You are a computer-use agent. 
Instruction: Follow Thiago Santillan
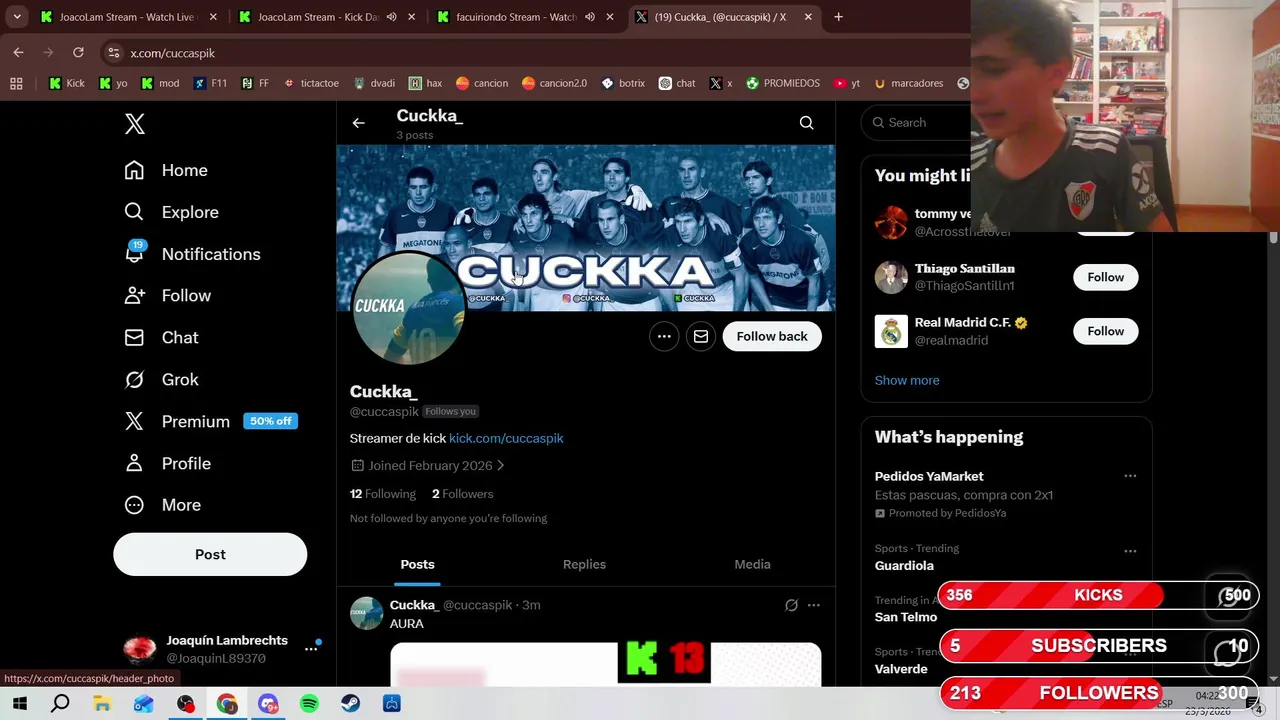point(1105,277)
